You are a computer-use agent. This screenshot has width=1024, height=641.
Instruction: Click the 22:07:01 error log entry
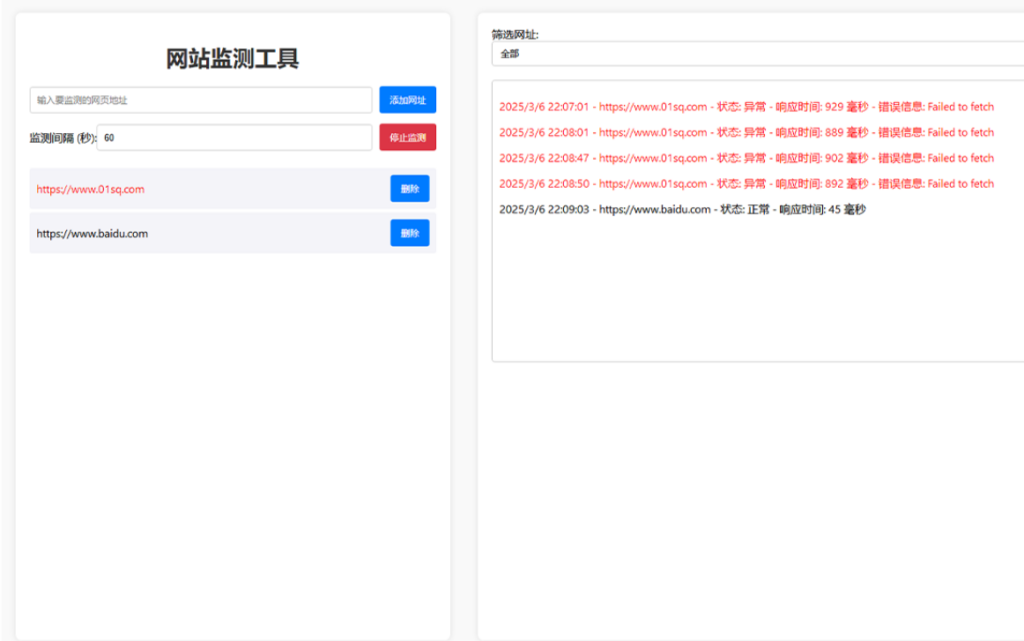click(x=745, y=107)
